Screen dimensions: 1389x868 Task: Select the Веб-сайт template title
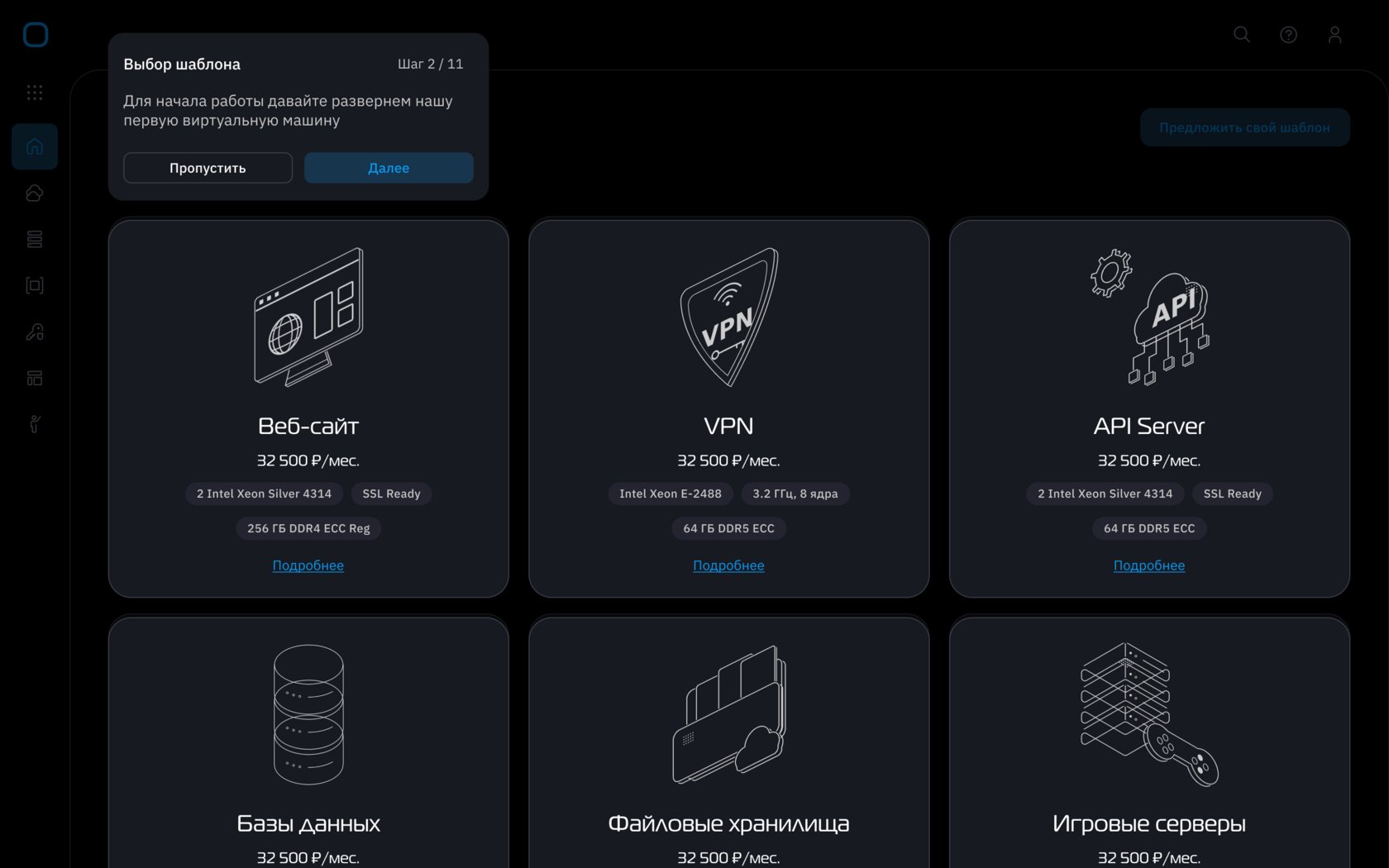(308, 426)
